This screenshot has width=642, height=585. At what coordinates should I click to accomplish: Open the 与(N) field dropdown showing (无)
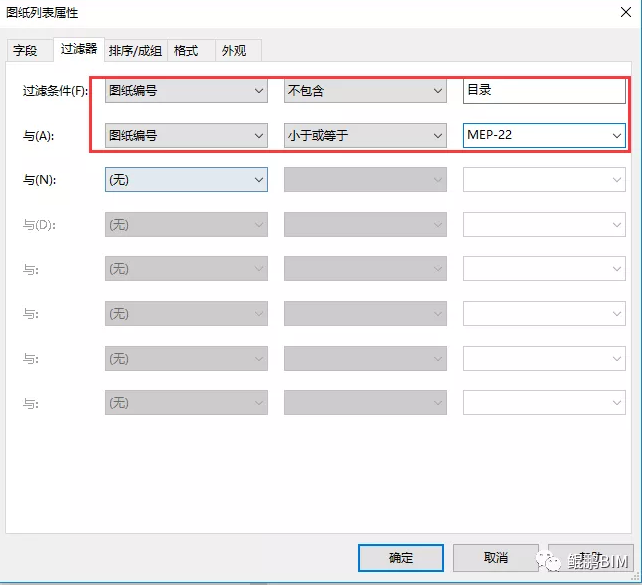186,180
